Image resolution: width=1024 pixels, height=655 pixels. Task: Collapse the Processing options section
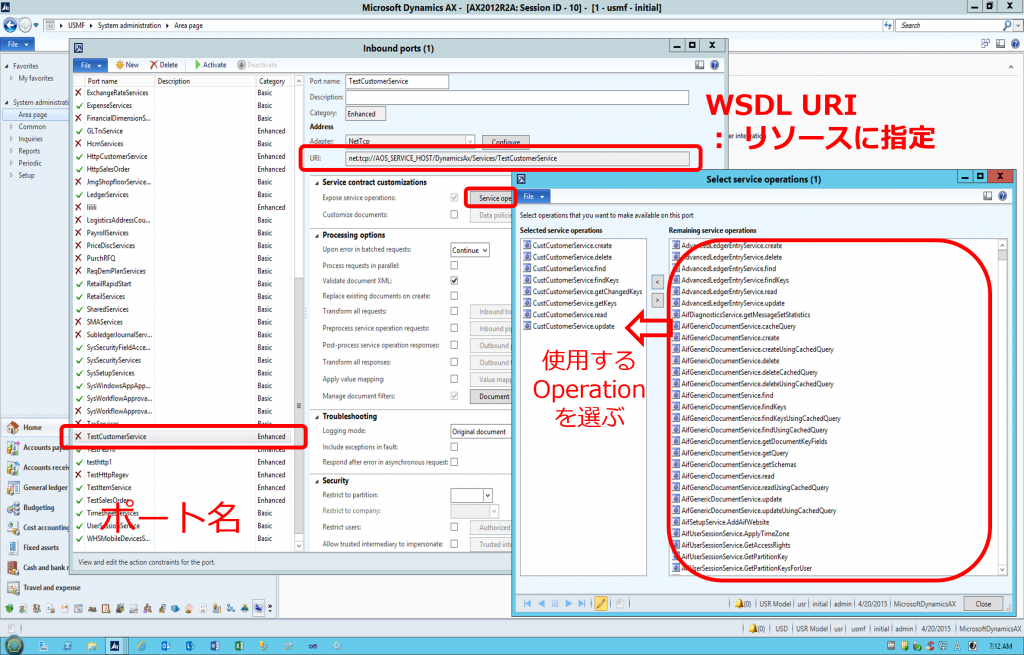point(314,235)
